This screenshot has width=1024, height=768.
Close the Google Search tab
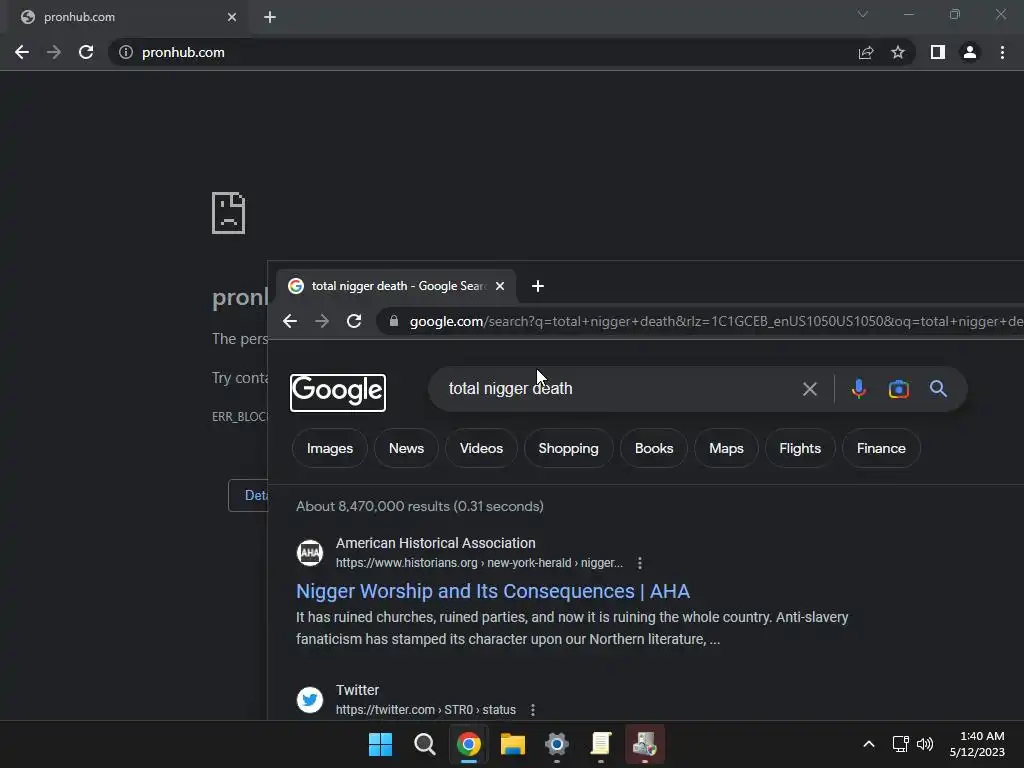[x=500, y=286]
